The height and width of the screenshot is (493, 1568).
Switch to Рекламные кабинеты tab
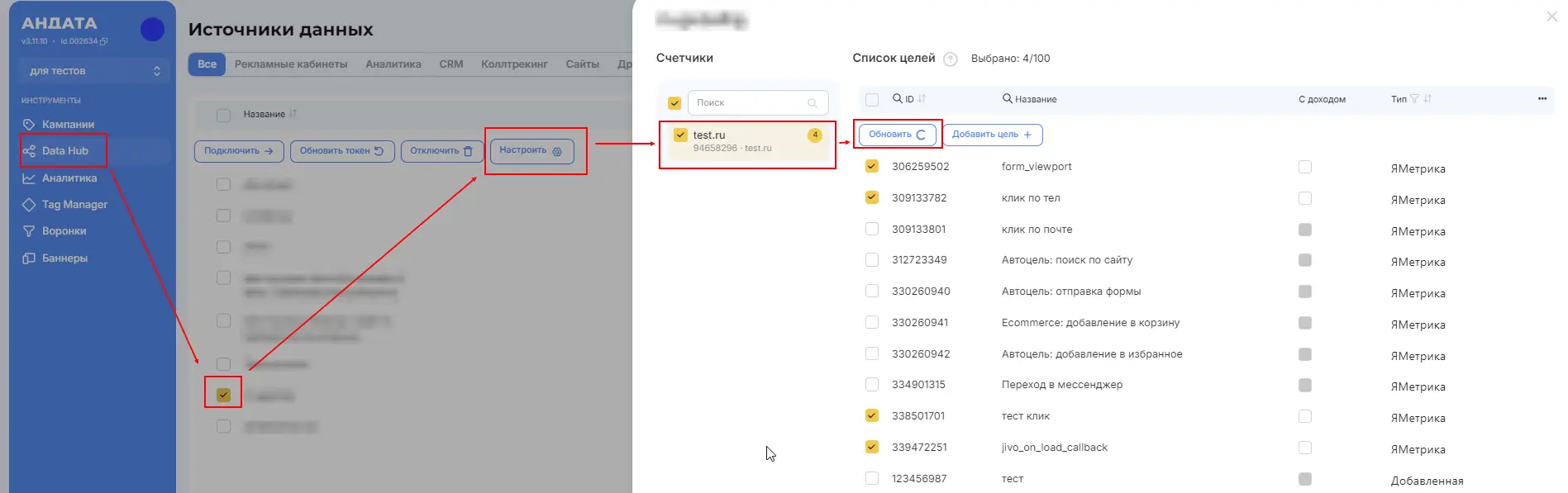tap(291, 64)
